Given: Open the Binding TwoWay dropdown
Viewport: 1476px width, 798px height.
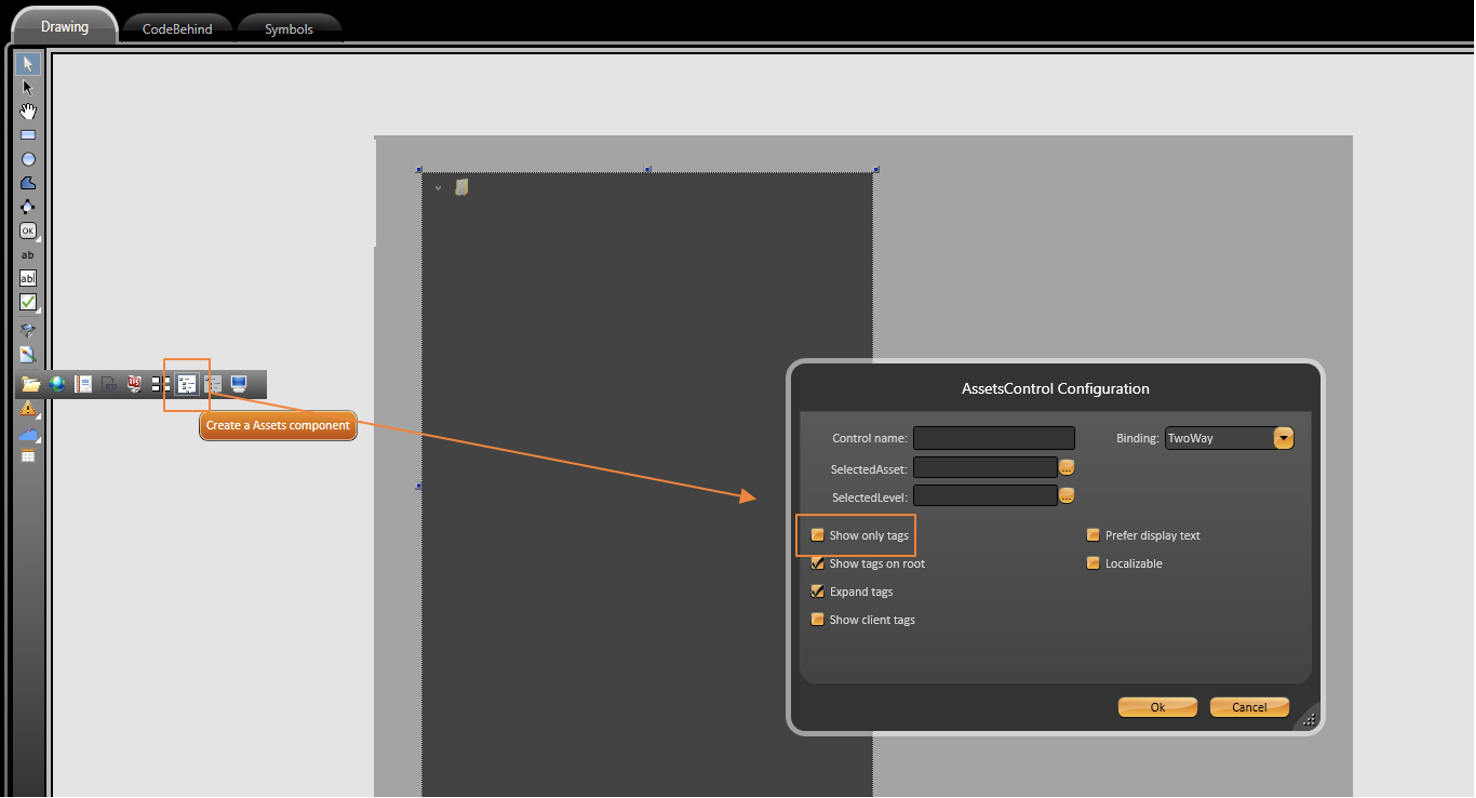Looking at the screenshot, I should [x=1284, y=438].
